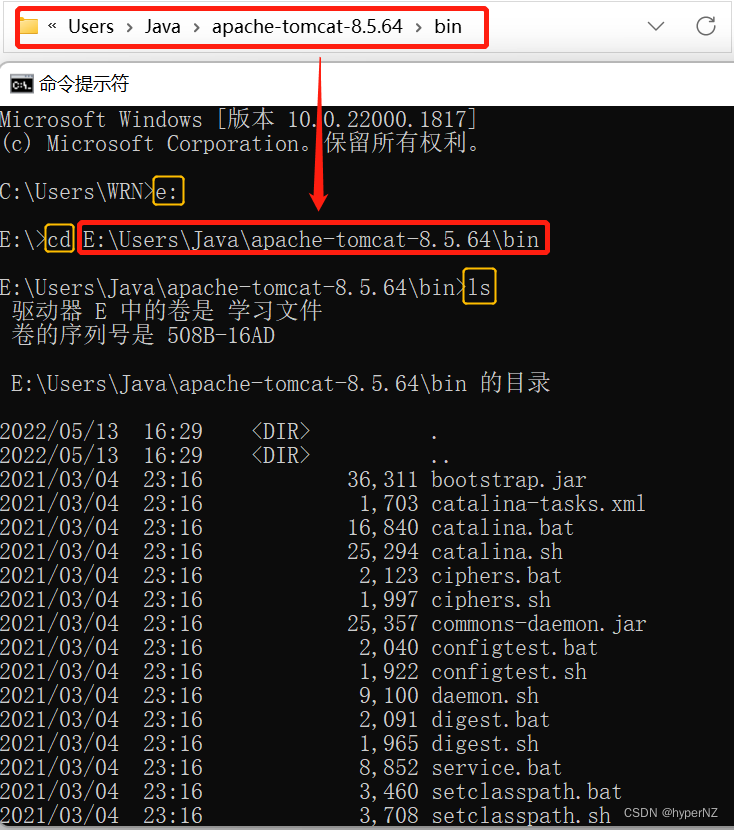This screenshot has width=734, height=830.
Task: Click catalina-tasks.xml in the listing
Action: tap(538, 503)
